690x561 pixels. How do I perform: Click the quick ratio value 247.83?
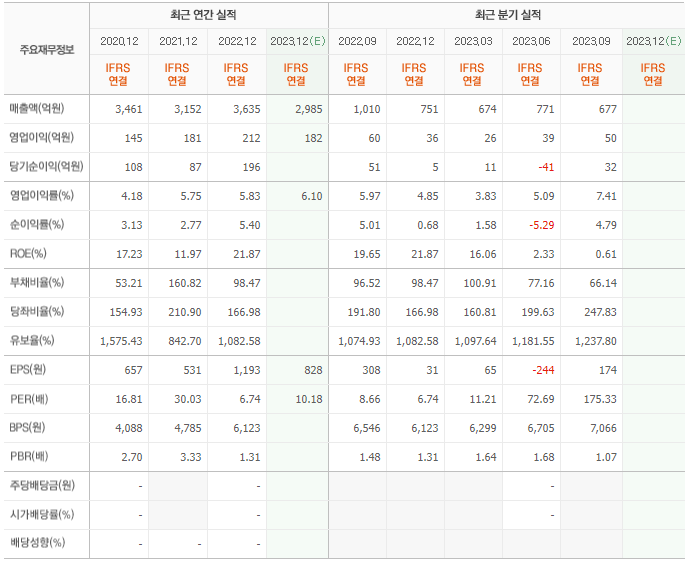point(600,312)
